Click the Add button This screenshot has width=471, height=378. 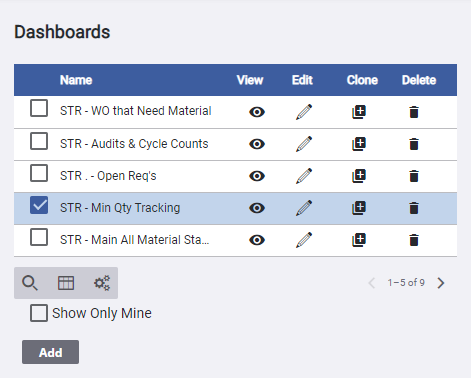(x=50, y=352)
